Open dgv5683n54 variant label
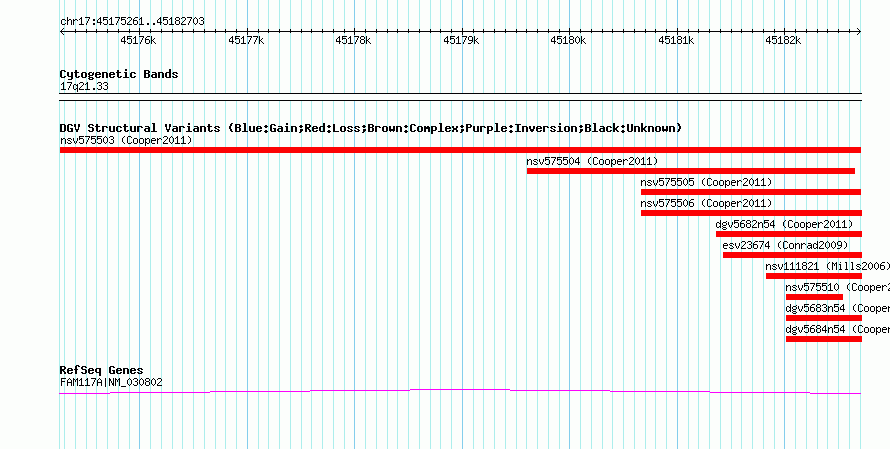Screen dimensions: 890x449 838,308
